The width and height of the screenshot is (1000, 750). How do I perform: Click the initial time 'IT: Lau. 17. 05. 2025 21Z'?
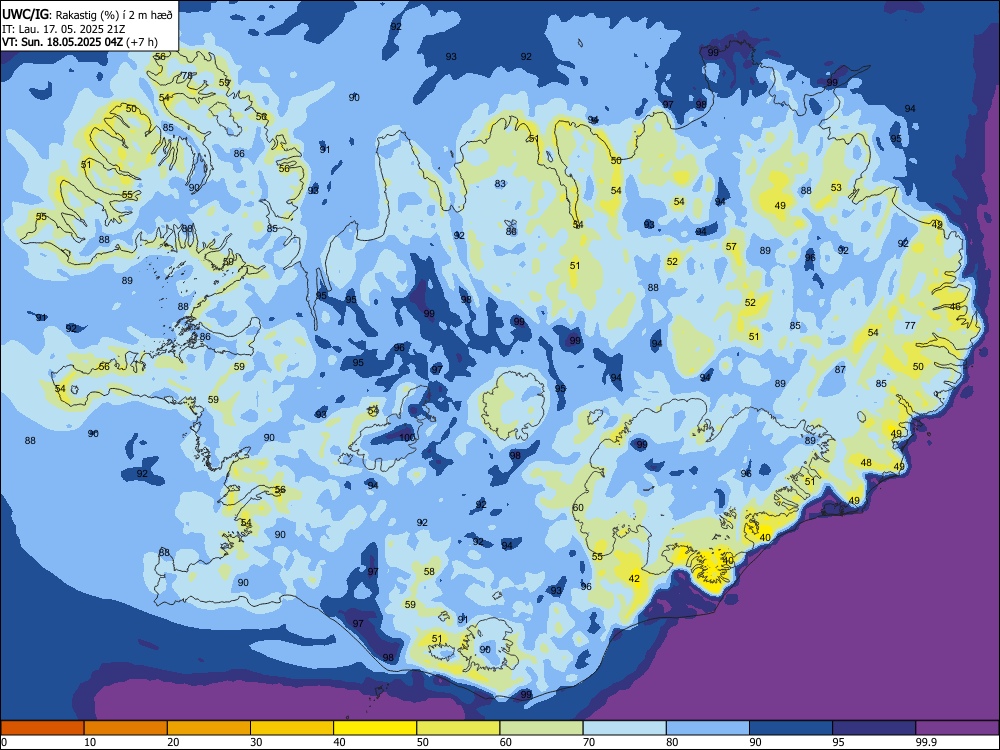[x=63, y=29]
